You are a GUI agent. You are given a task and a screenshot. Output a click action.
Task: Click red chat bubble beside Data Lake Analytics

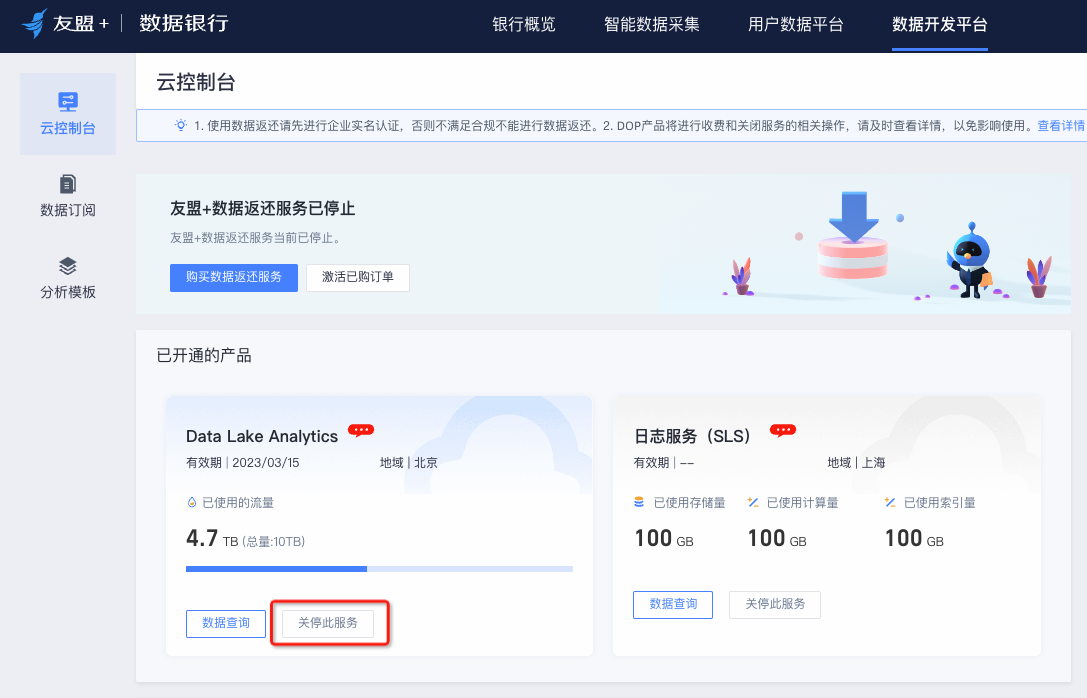point(360,431)
